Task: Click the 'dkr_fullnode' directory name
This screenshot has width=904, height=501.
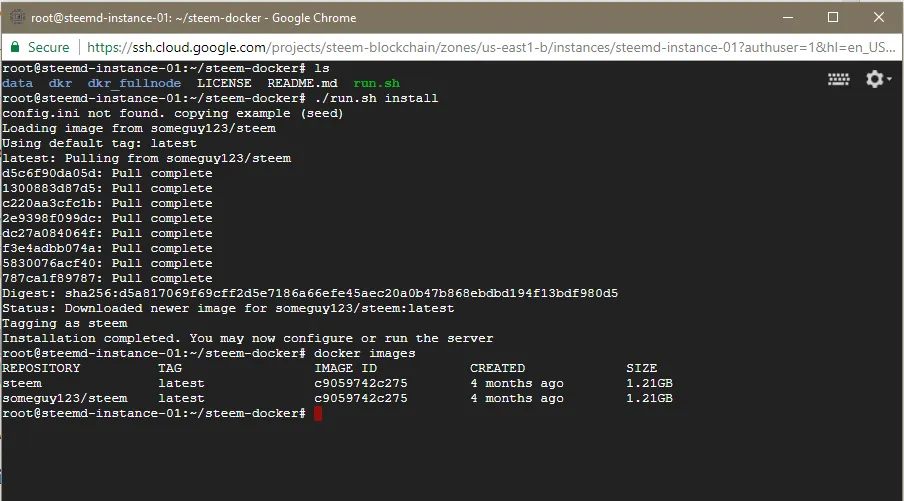Action: [x=134, y=83]
